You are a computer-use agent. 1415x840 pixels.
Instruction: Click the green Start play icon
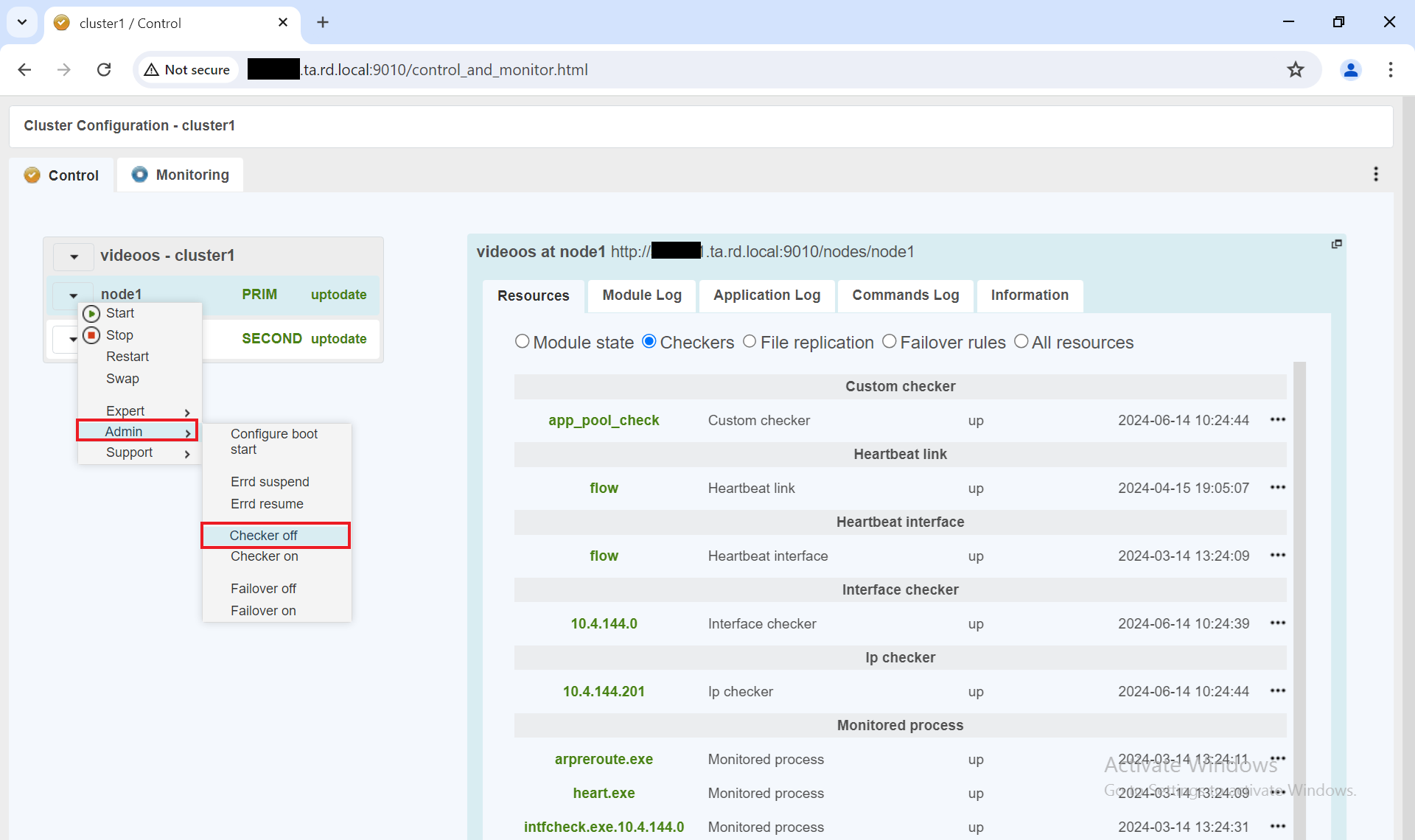tap(91, 314)
